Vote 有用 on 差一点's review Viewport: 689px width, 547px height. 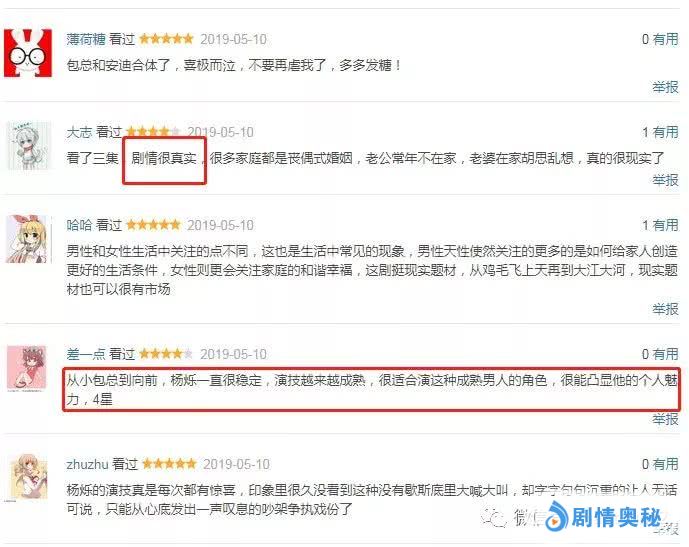tap(665, 354)
